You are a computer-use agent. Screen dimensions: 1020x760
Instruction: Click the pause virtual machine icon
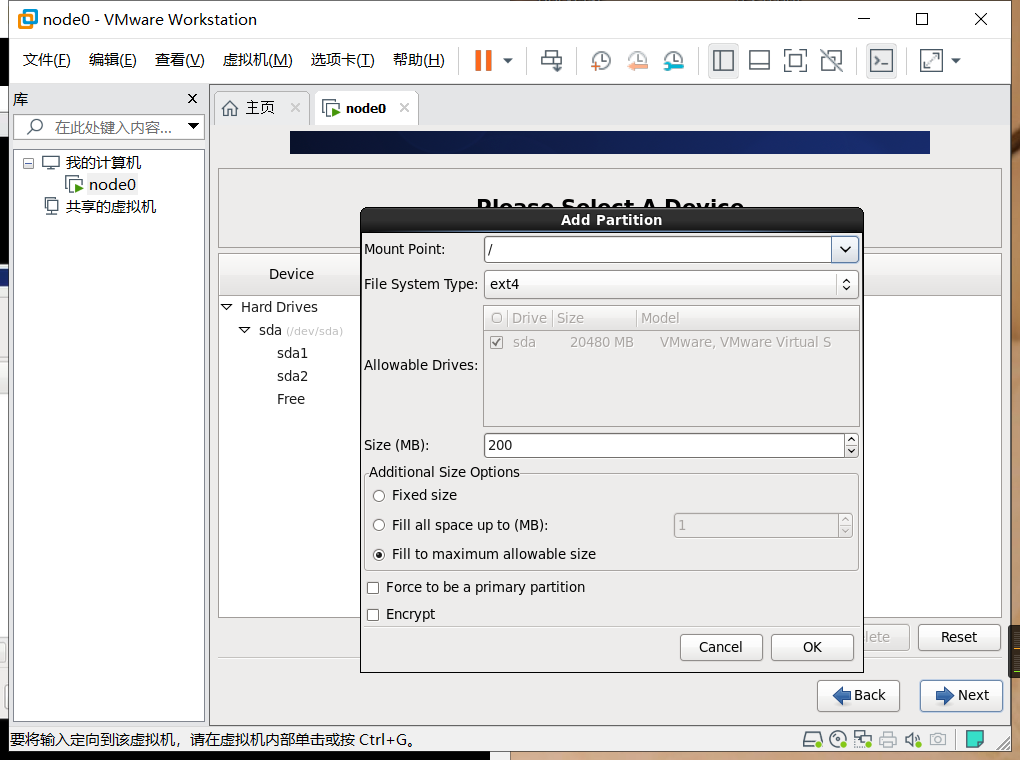(x=483, y=61)
